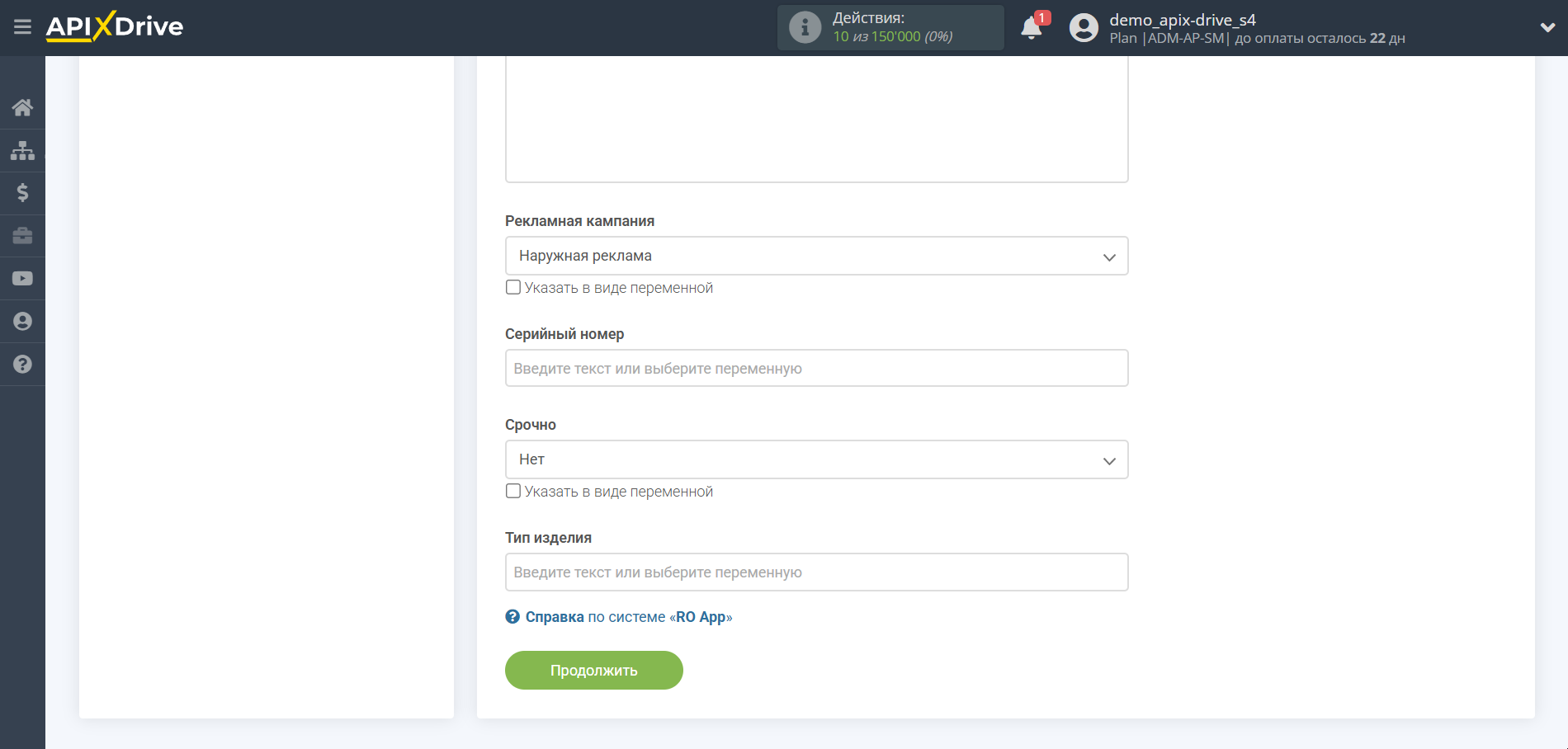Open the Срочно dropdown
Screen dimensions: 1568x749
click(816, 459)
